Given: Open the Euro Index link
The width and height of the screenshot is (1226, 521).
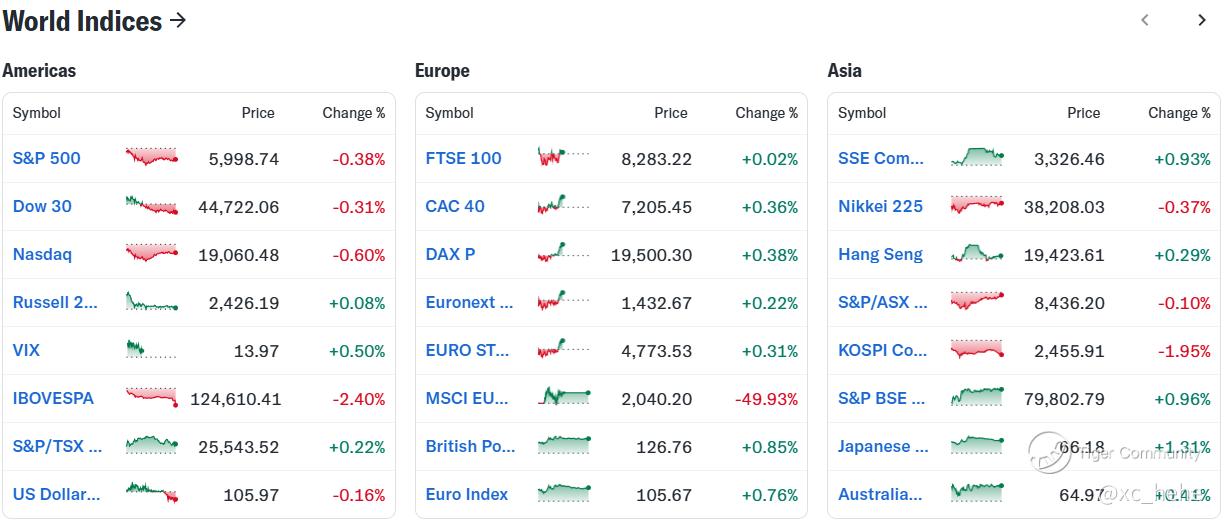Looking at the screenshot, I should tap(466, 494).
